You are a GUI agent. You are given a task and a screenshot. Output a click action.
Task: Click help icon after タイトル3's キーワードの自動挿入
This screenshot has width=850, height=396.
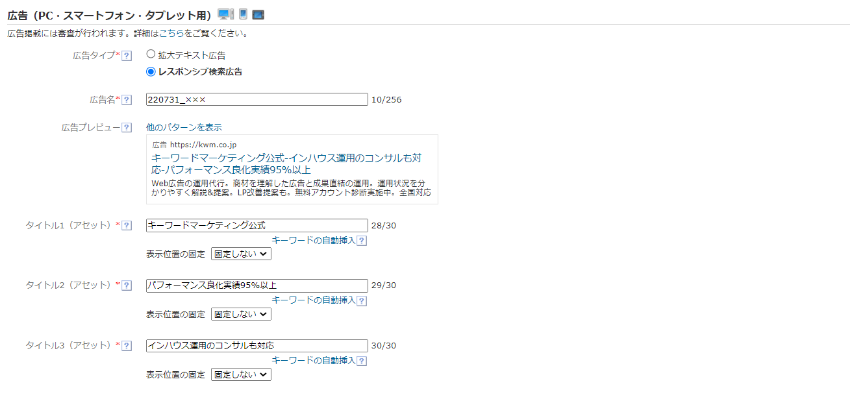pyautogui.click(x=362, y=361)
